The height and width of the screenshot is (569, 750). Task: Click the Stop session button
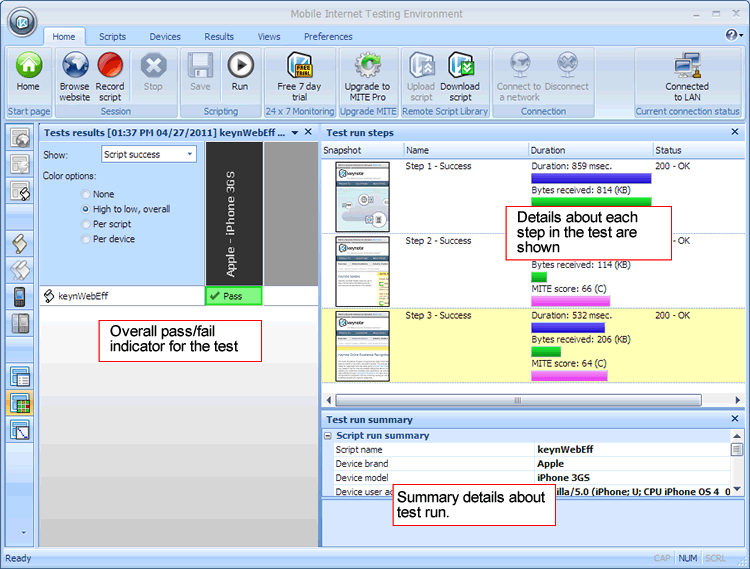pos(153,72)
